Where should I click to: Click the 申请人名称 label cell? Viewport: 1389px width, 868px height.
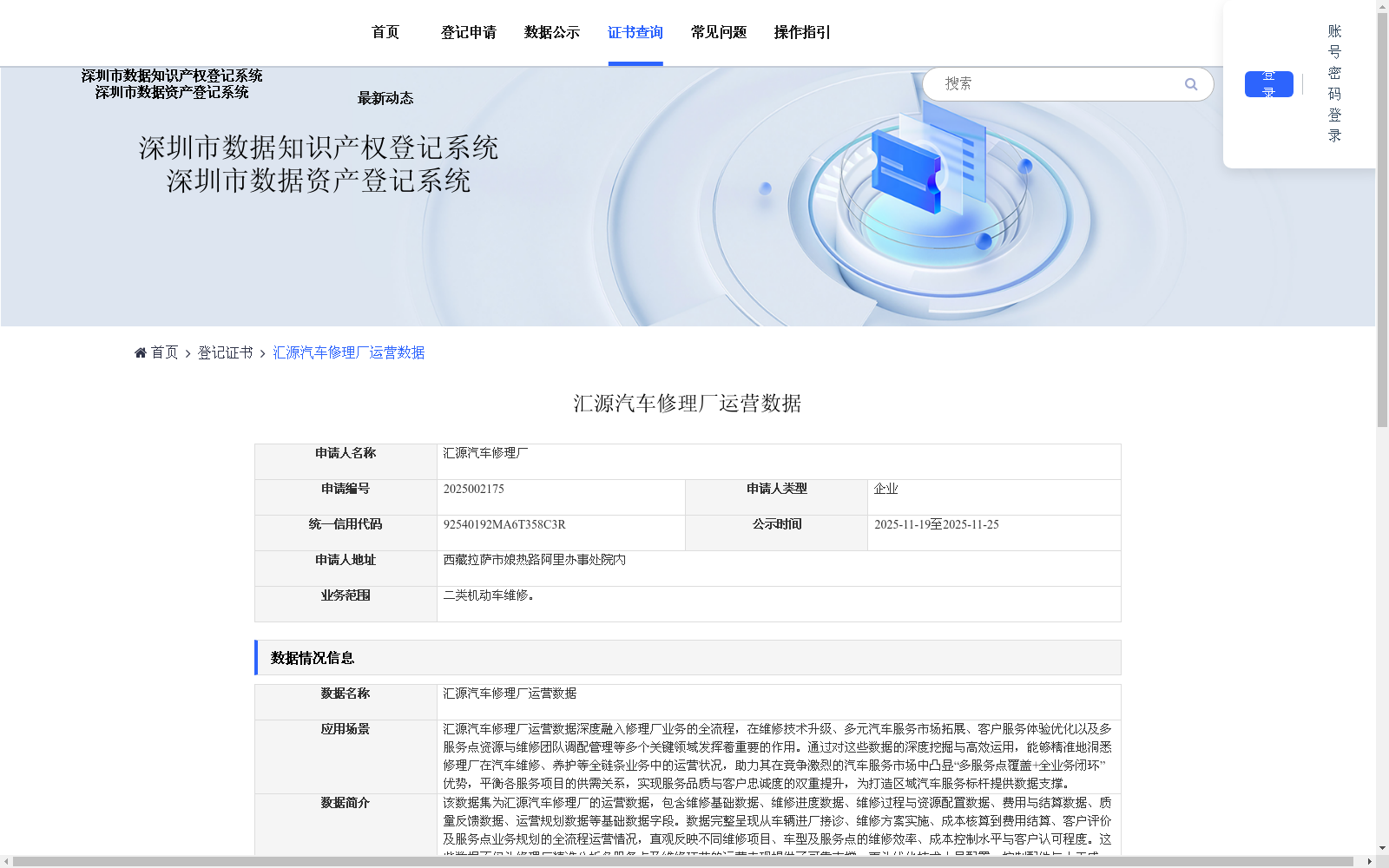click(x=346, y=462)
